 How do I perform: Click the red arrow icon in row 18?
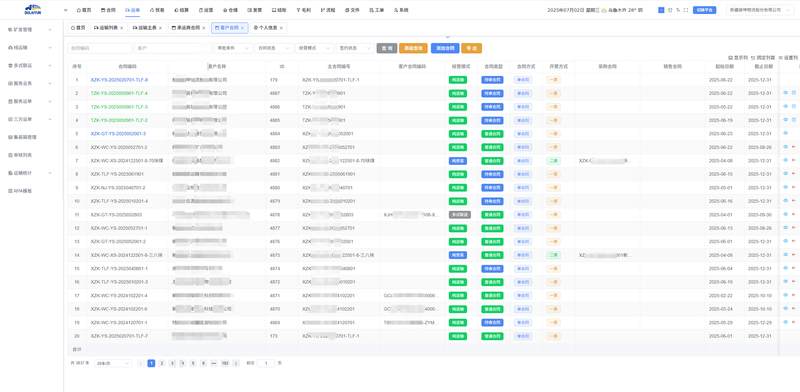[793, 309]
